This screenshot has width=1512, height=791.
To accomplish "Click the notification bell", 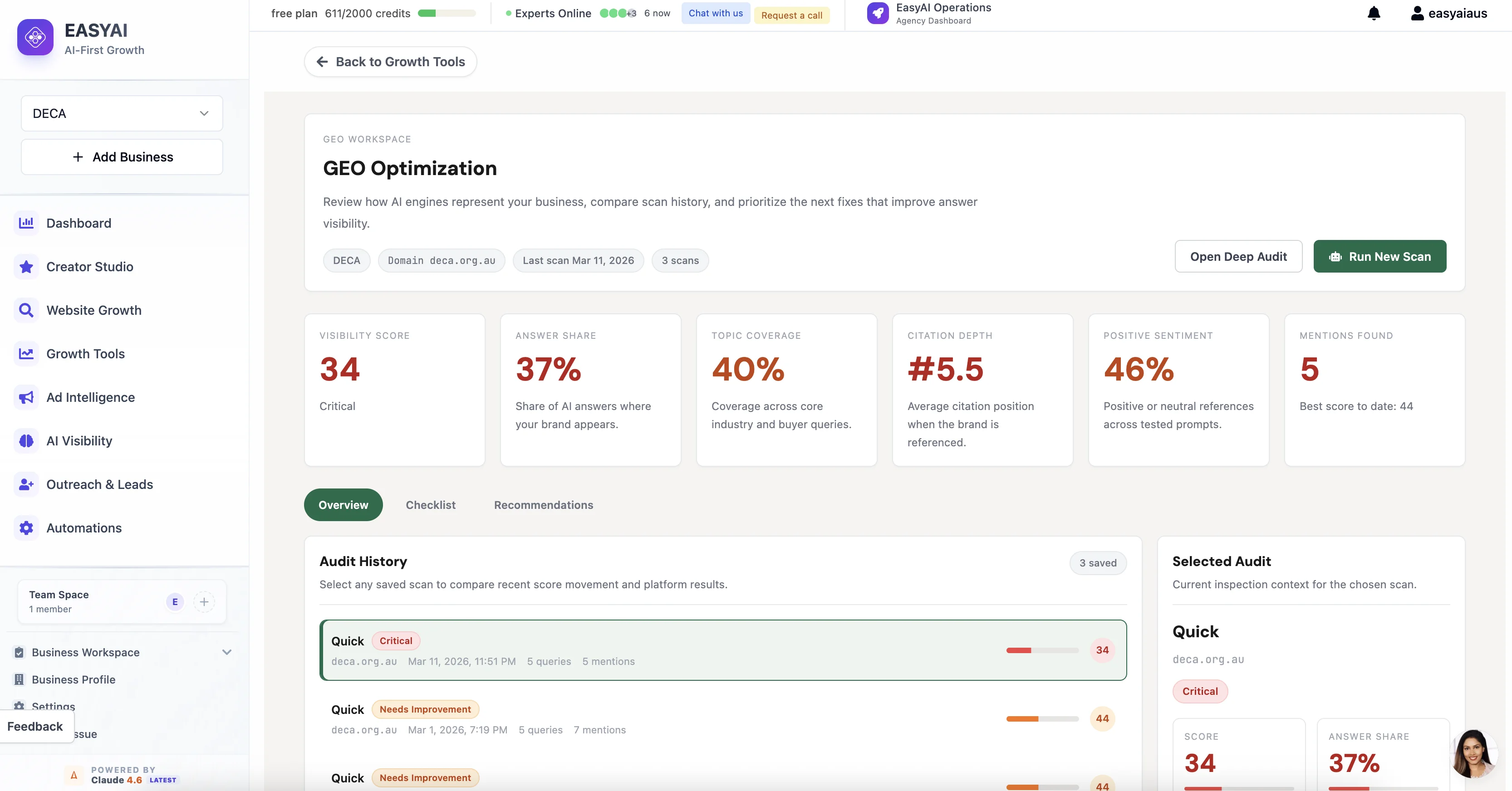I will pyautogui.click(x=1374, y=13).
